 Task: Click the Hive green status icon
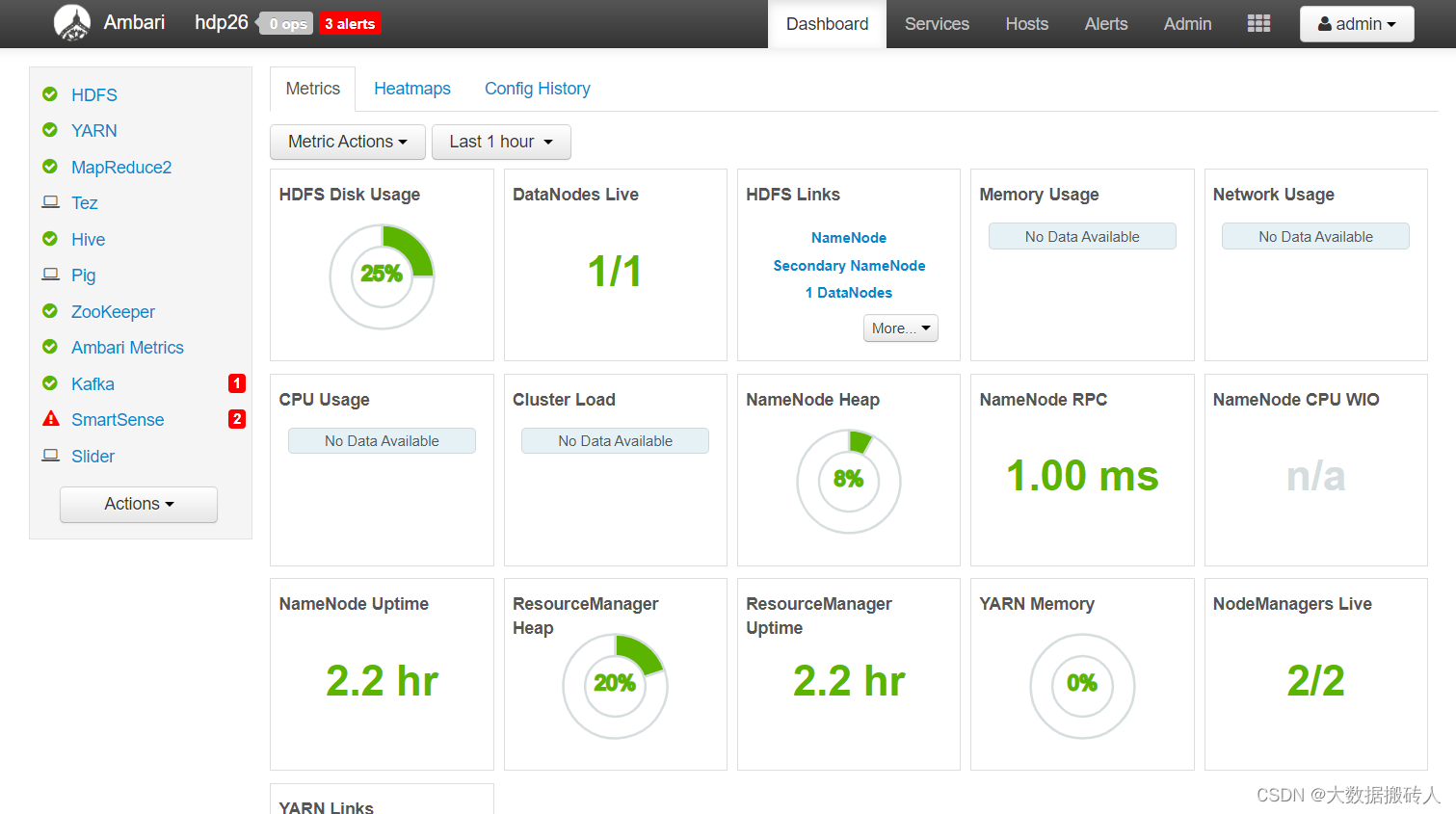50,239
